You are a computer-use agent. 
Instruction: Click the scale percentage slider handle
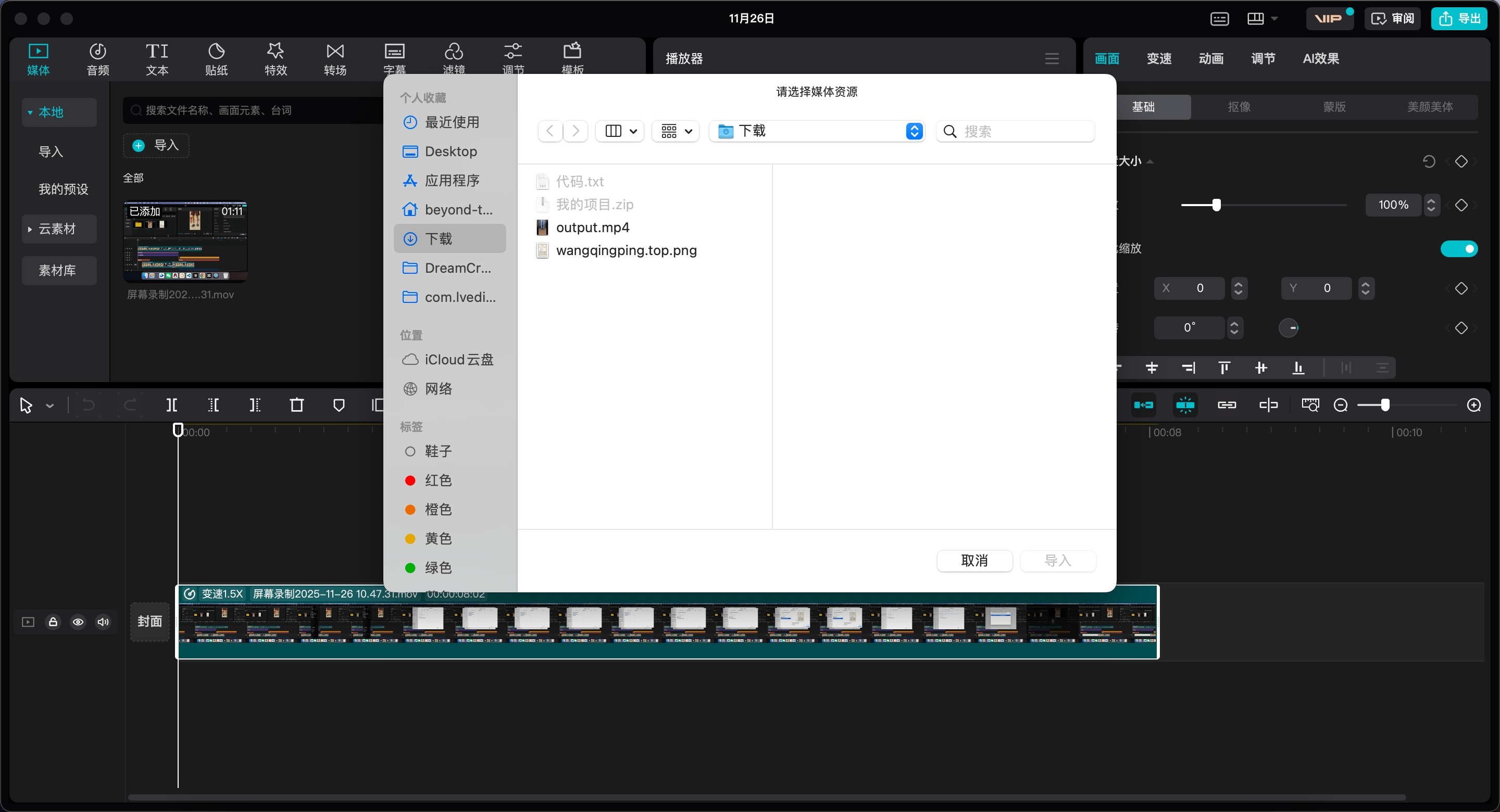click(1217, 205)
